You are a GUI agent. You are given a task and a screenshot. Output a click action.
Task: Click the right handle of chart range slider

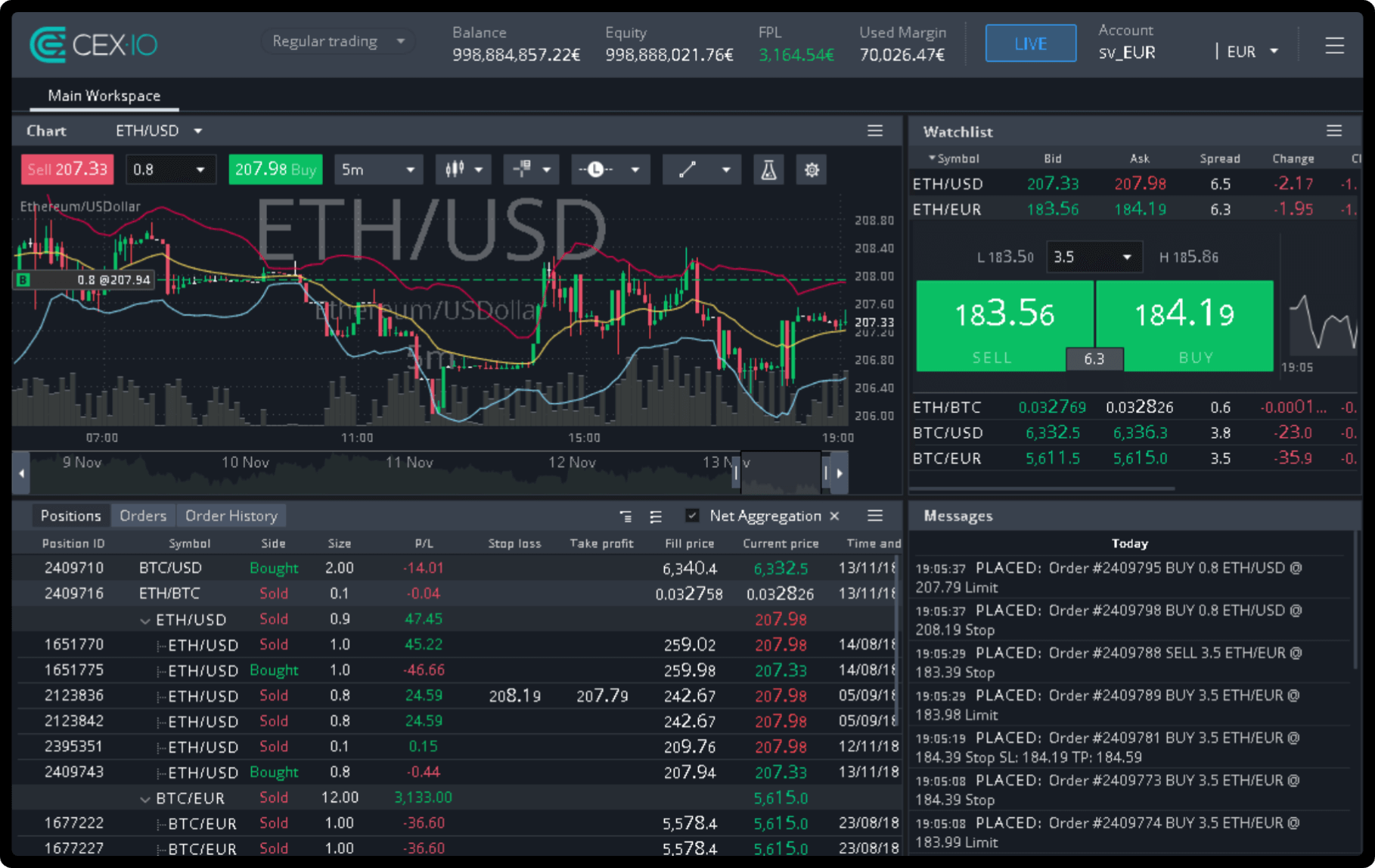[x=826, y=473]
